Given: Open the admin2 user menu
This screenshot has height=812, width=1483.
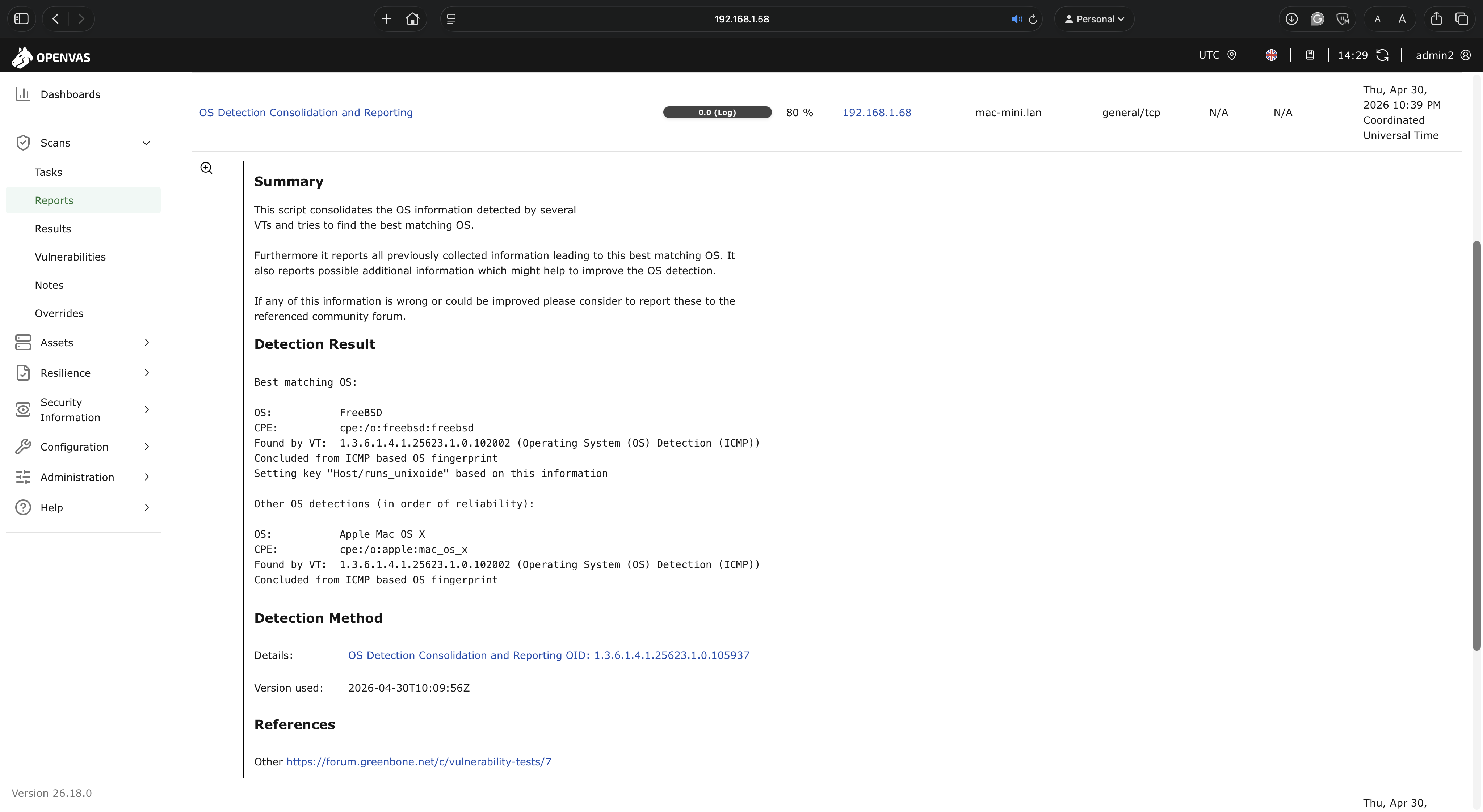Looking at the screenshot, I should 1443,55.
